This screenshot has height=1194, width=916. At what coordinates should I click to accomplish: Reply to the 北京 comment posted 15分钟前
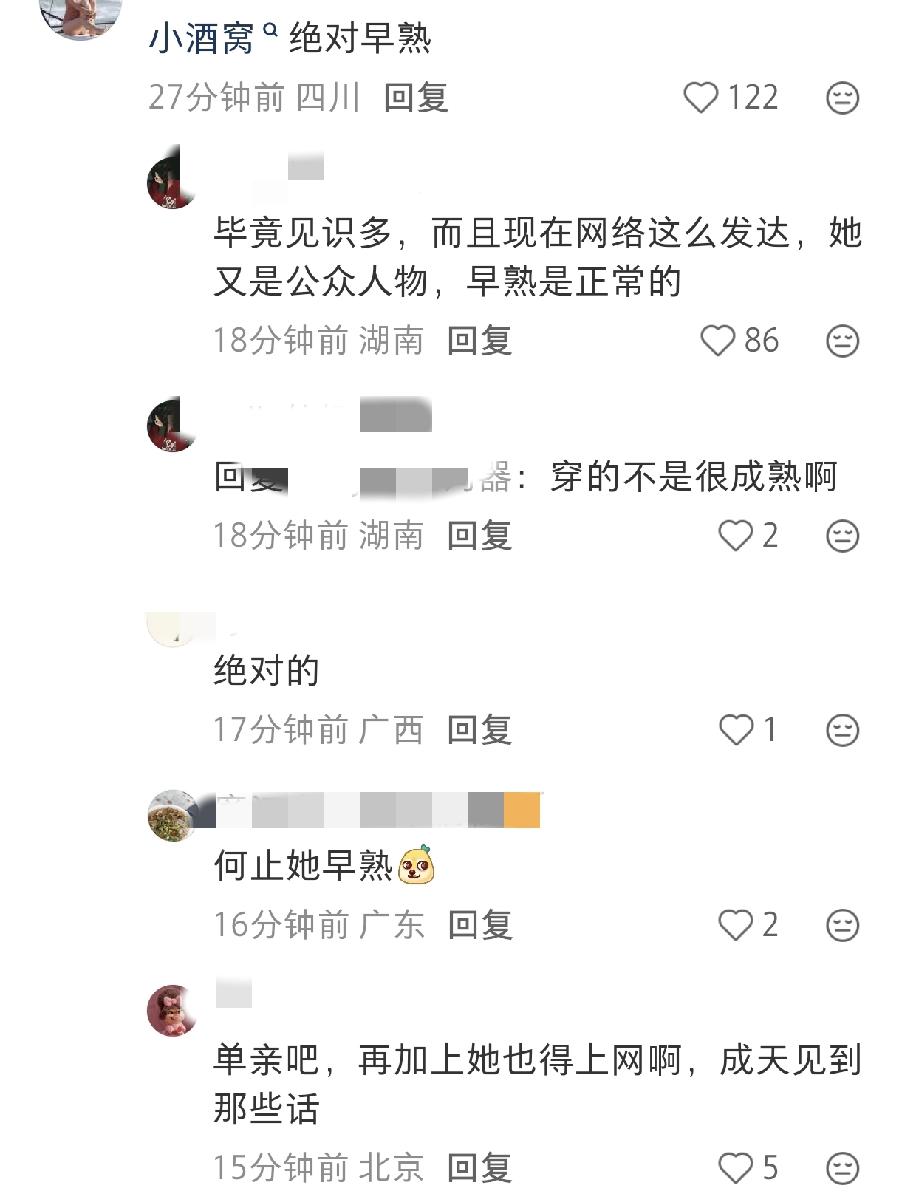point(479,1167)
